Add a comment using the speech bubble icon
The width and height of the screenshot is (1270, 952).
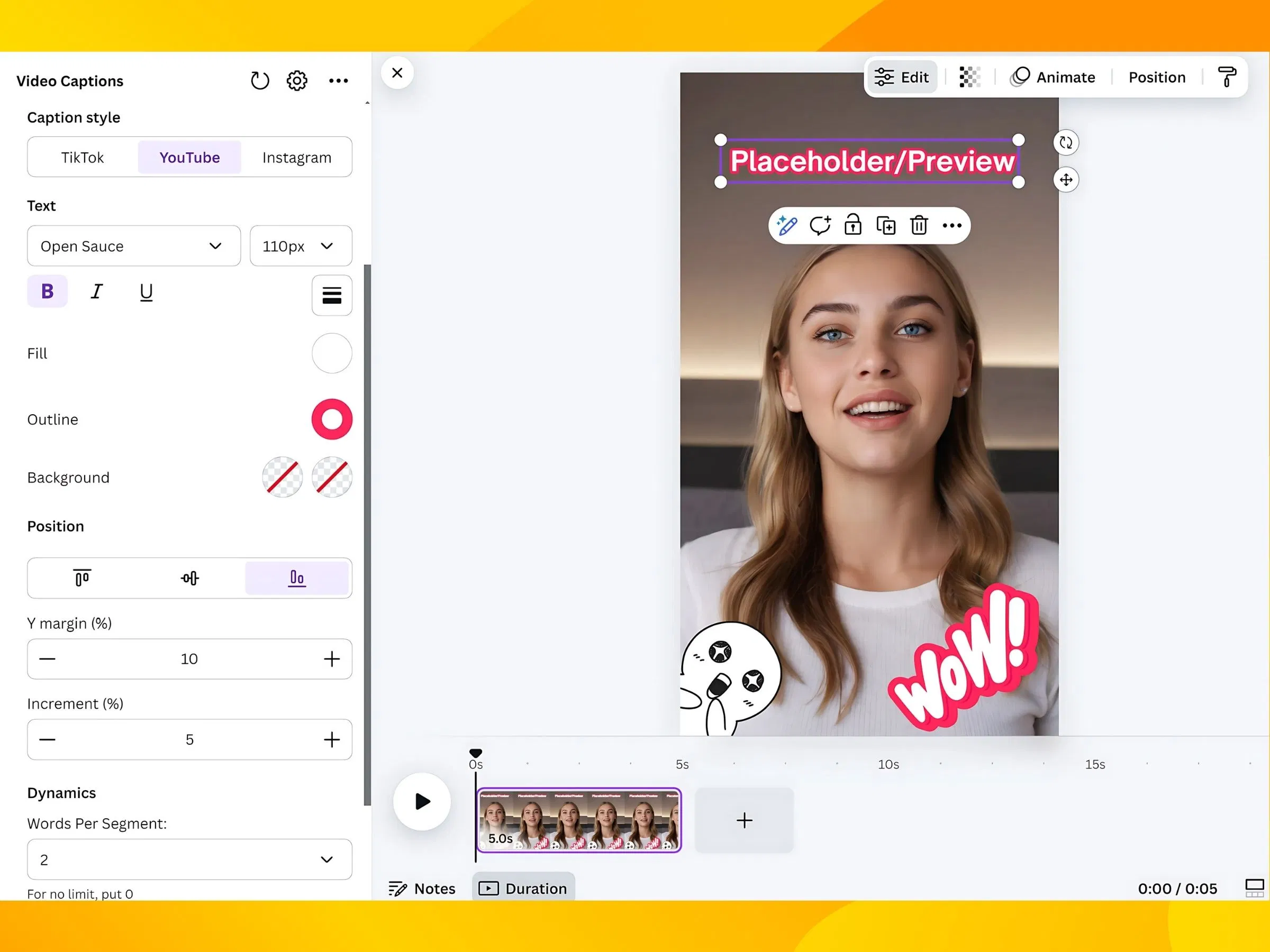click(820, 225)
